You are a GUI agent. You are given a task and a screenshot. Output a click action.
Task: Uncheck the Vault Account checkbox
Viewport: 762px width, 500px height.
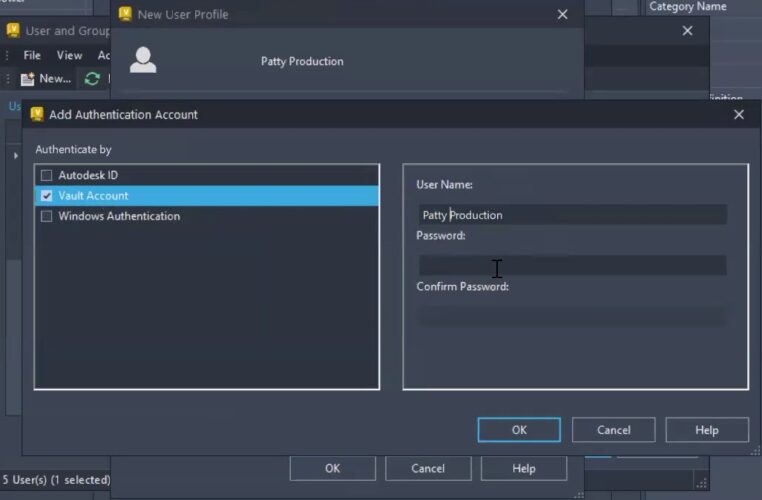click(47, 195)
